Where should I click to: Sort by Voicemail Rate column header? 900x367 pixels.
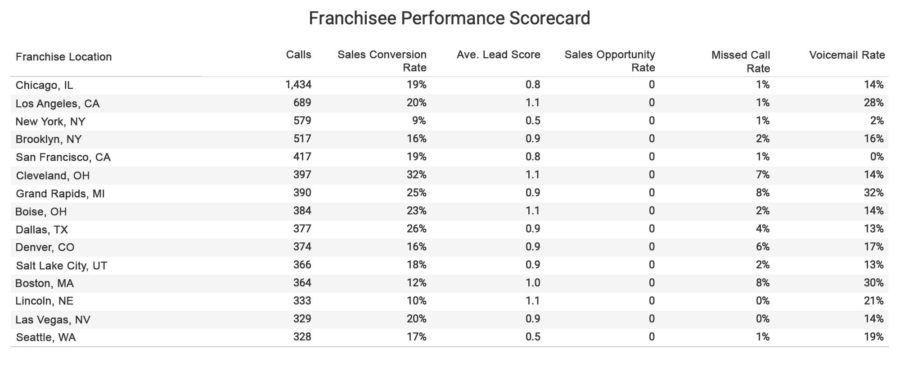click(847, 55)
